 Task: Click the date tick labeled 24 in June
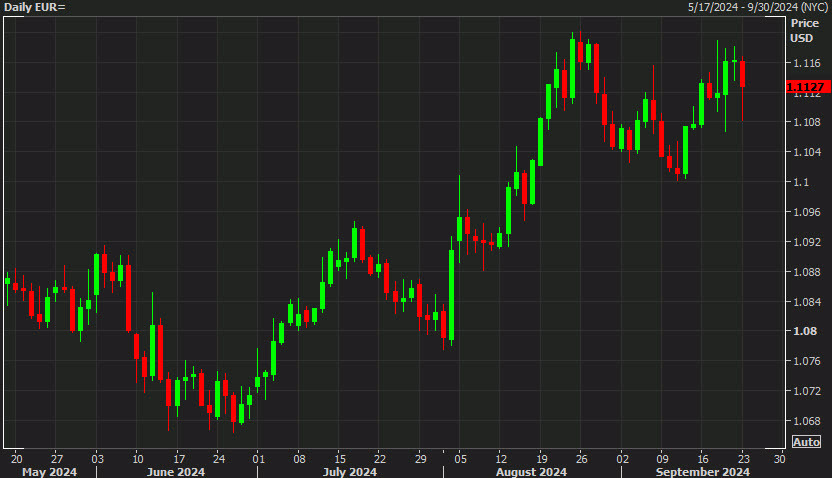(219, 459)
